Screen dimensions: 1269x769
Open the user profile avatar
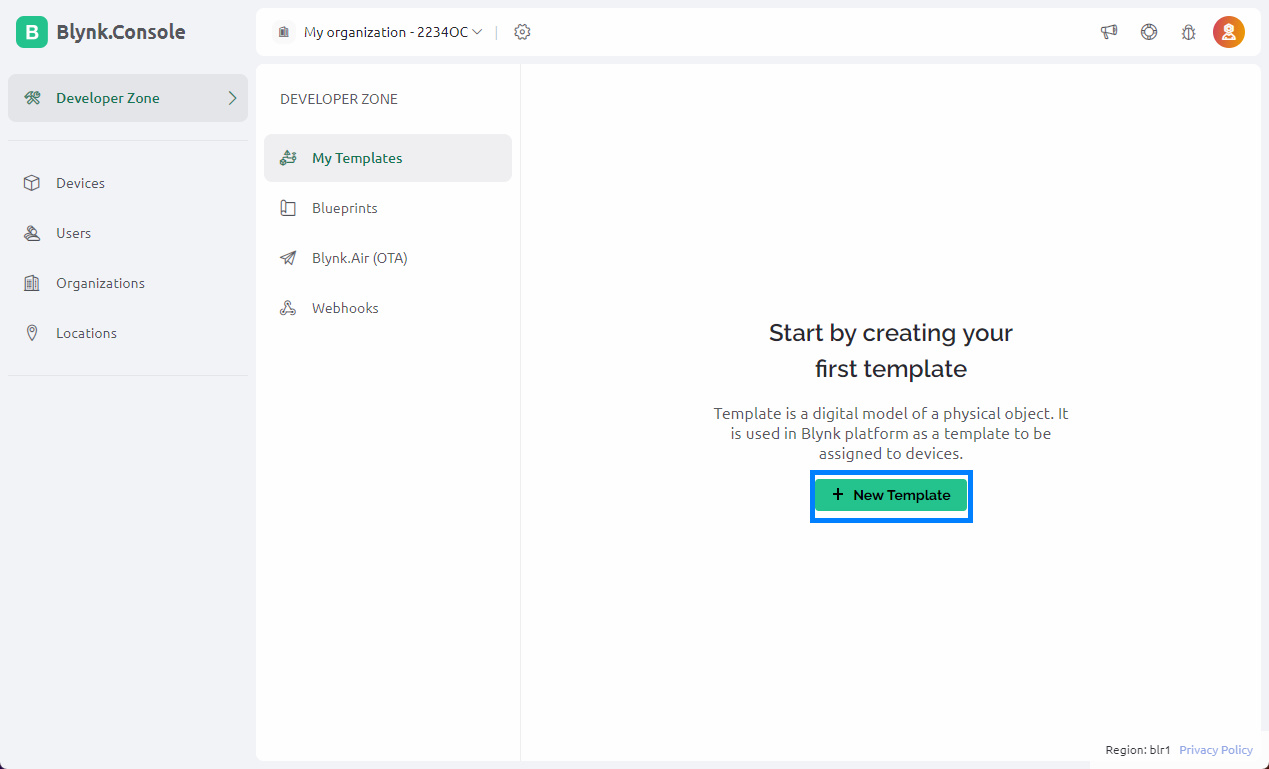pos(1229,32)
